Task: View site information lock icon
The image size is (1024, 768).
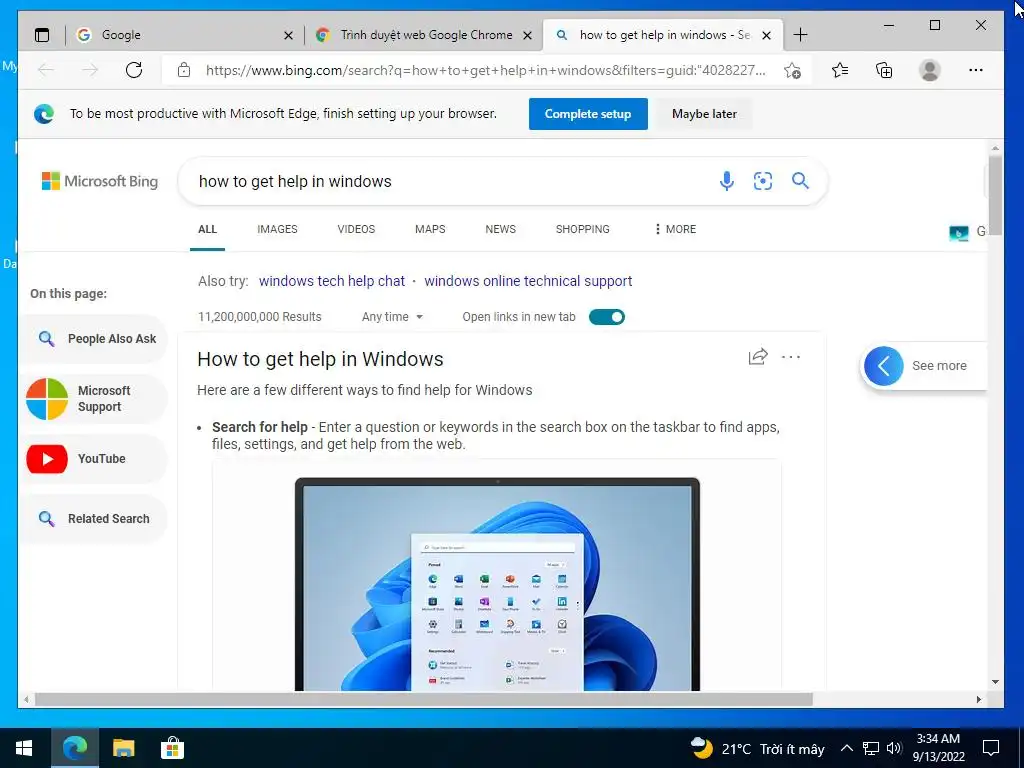Action: pyautogui.click(x=184, y=70)
